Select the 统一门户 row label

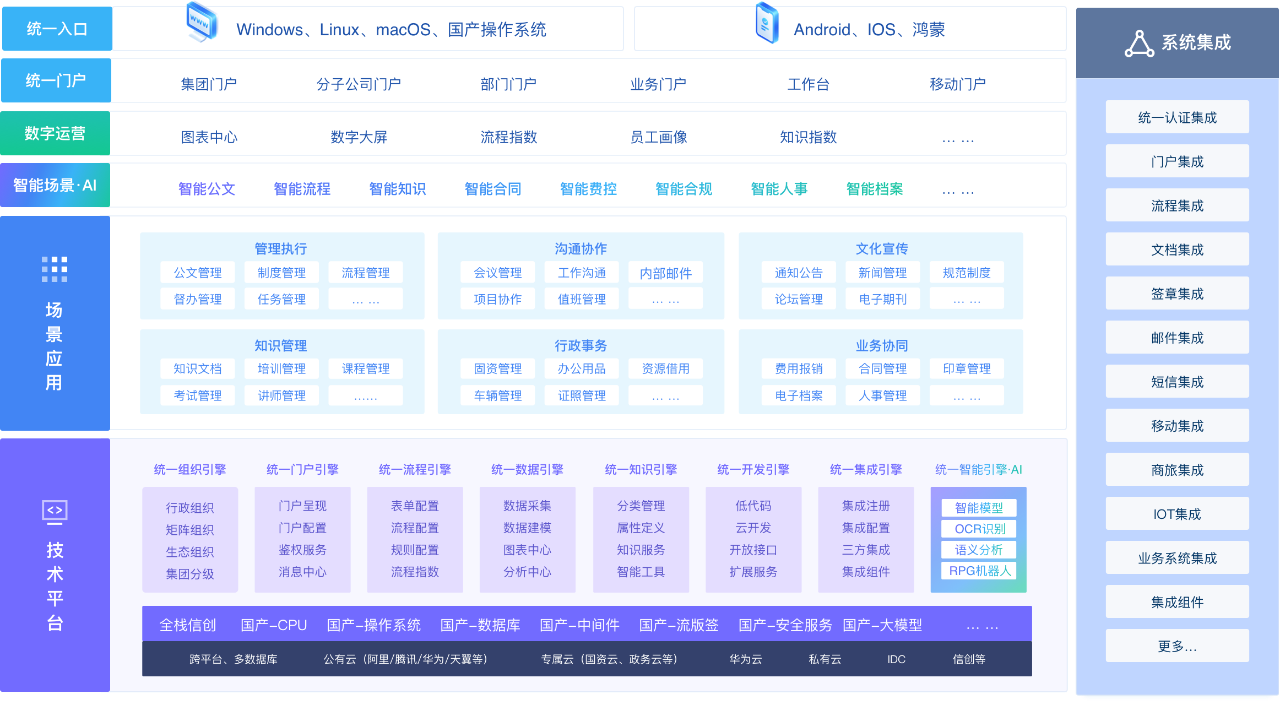pyautogui.click(x=56, y=81)
